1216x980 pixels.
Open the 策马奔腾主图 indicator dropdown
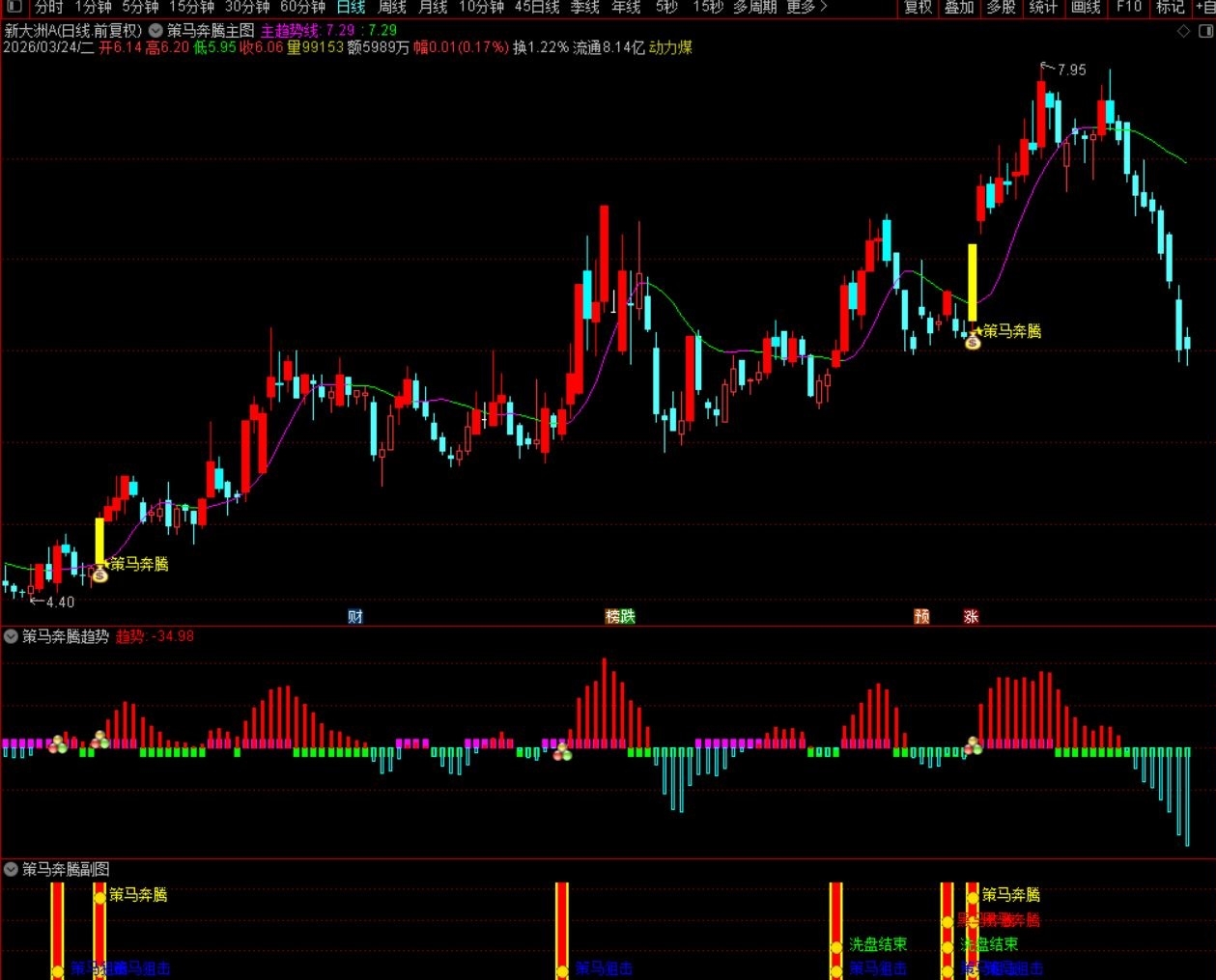click(156, 31)
